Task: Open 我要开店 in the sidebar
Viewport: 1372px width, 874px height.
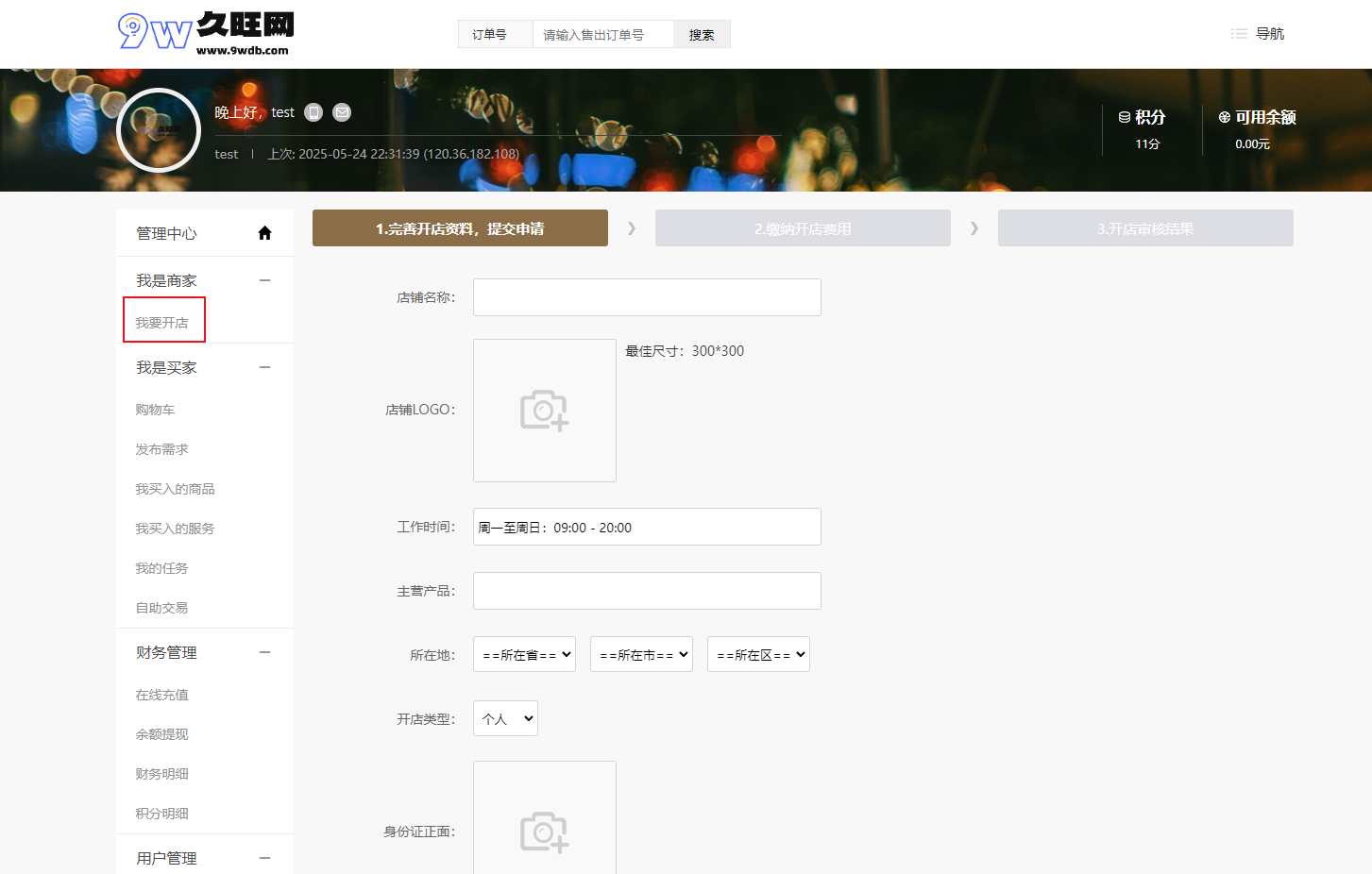Action: (x=162, y=323)
